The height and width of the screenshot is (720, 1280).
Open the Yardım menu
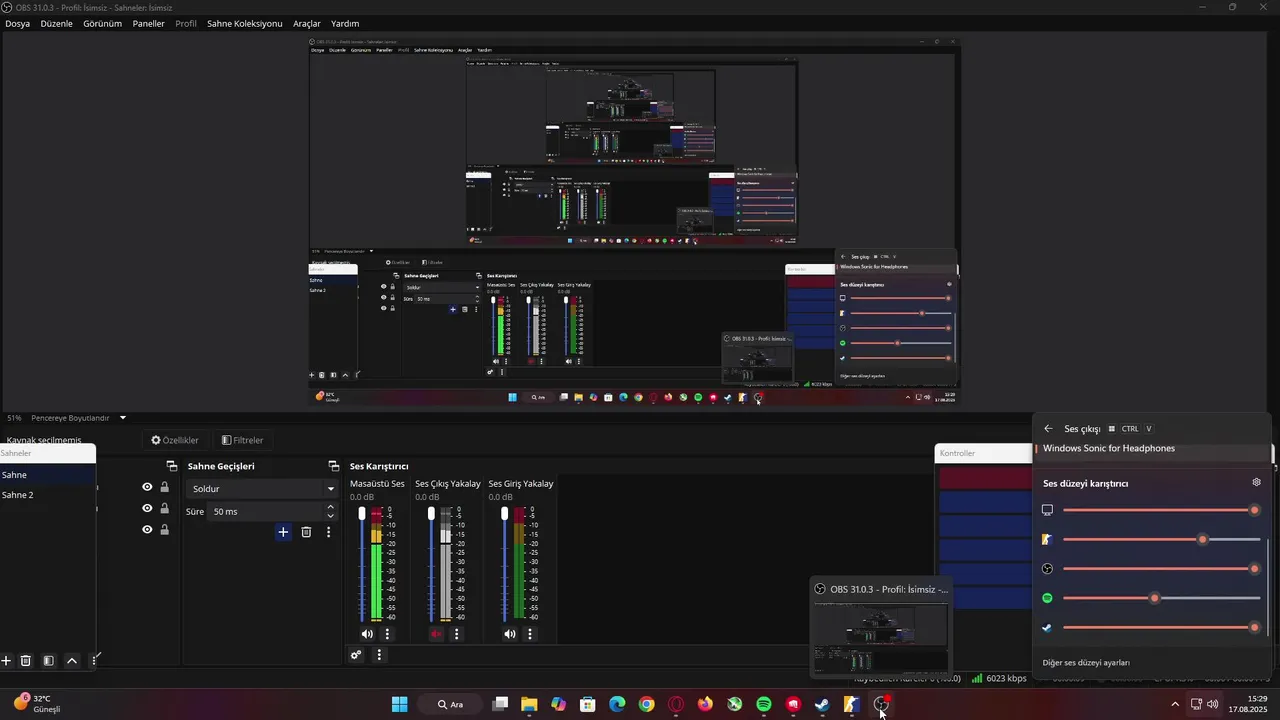click(345, 23)
